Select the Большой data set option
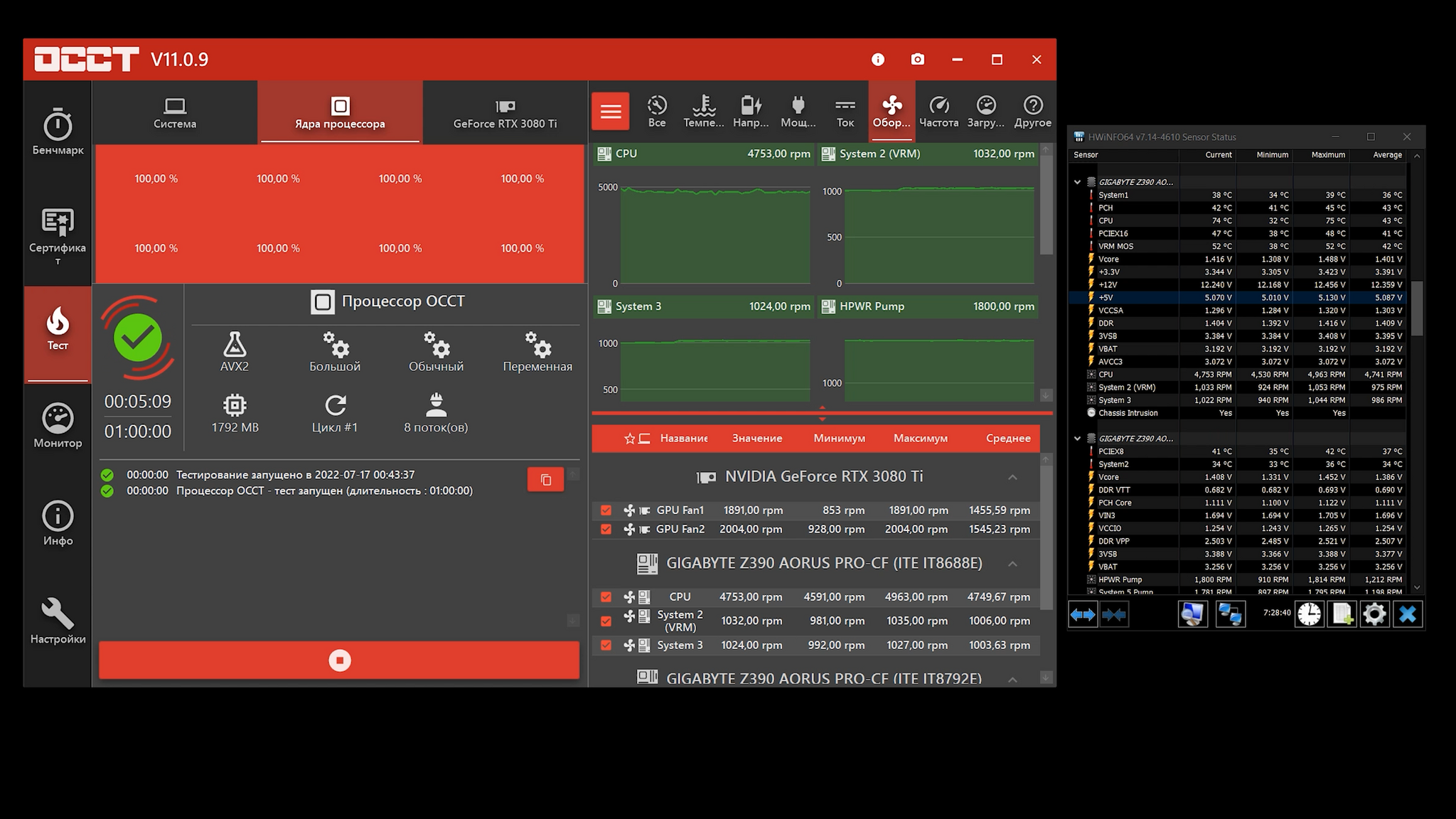This screenshot has height=819, width=1456. pos(335,351)
